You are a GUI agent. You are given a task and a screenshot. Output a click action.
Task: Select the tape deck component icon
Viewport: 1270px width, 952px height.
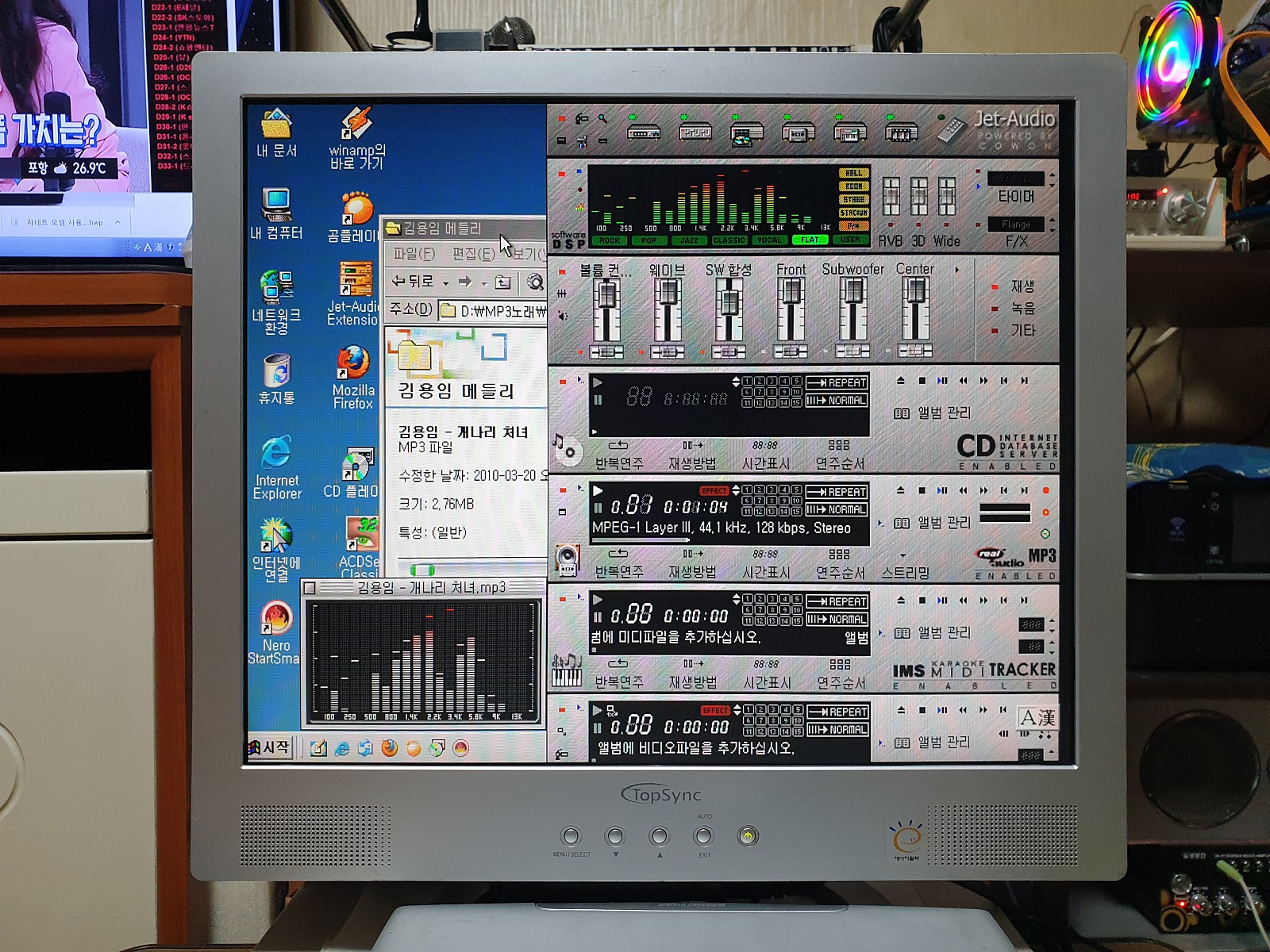[x=798, y=132]
